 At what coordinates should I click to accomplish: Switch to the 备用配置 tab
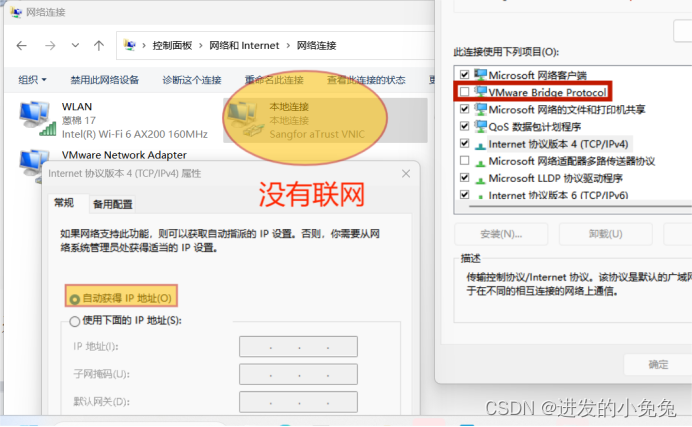pos(113,204)
